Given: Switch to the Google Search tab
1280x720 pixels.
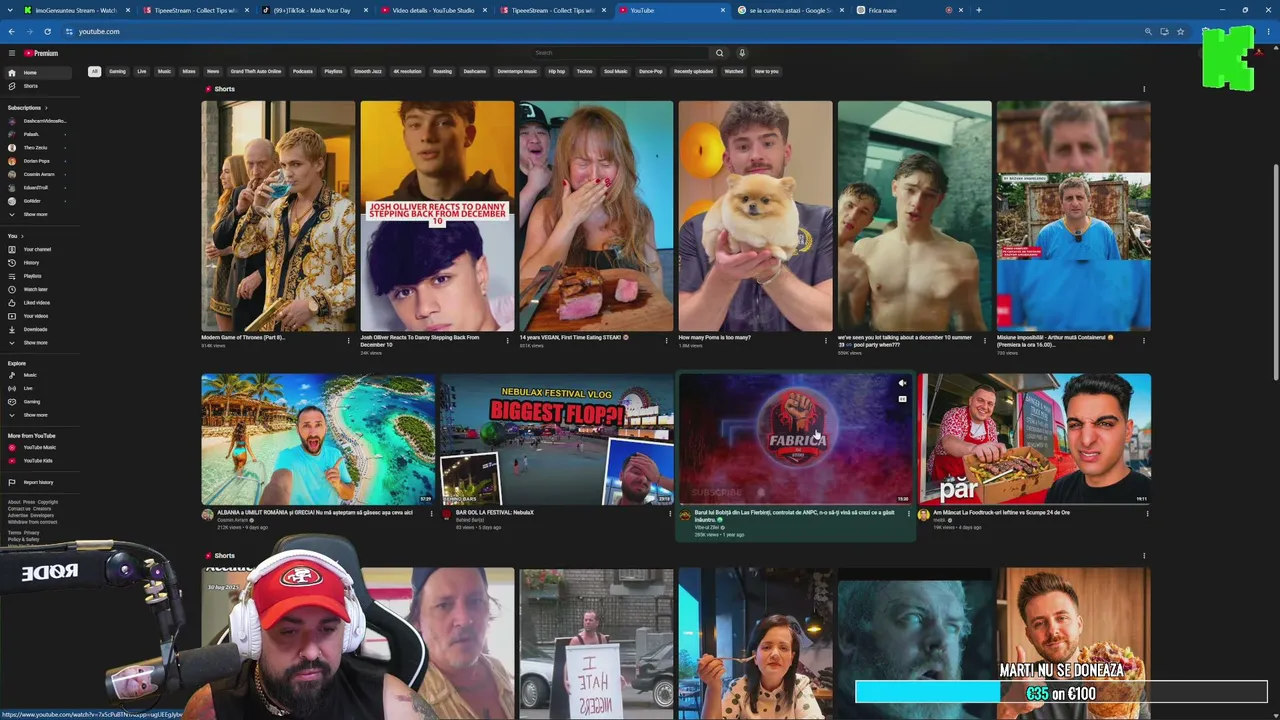Looking at the screenshot, I should (x=790, y=10).
